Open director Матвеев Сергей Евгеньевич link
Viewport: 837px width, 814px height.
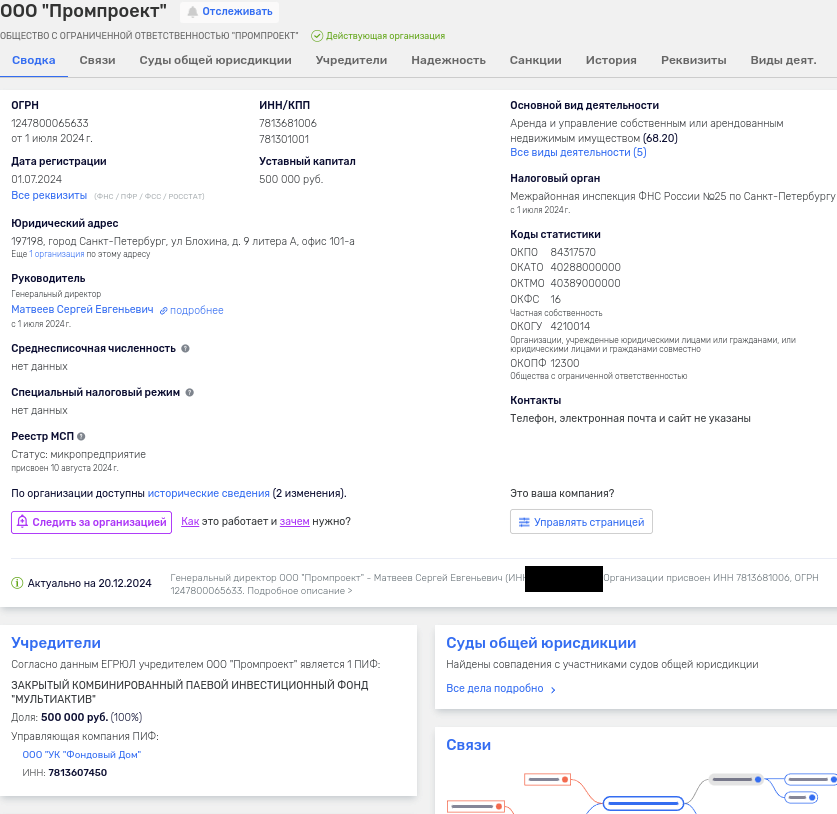tap(82, 310)
